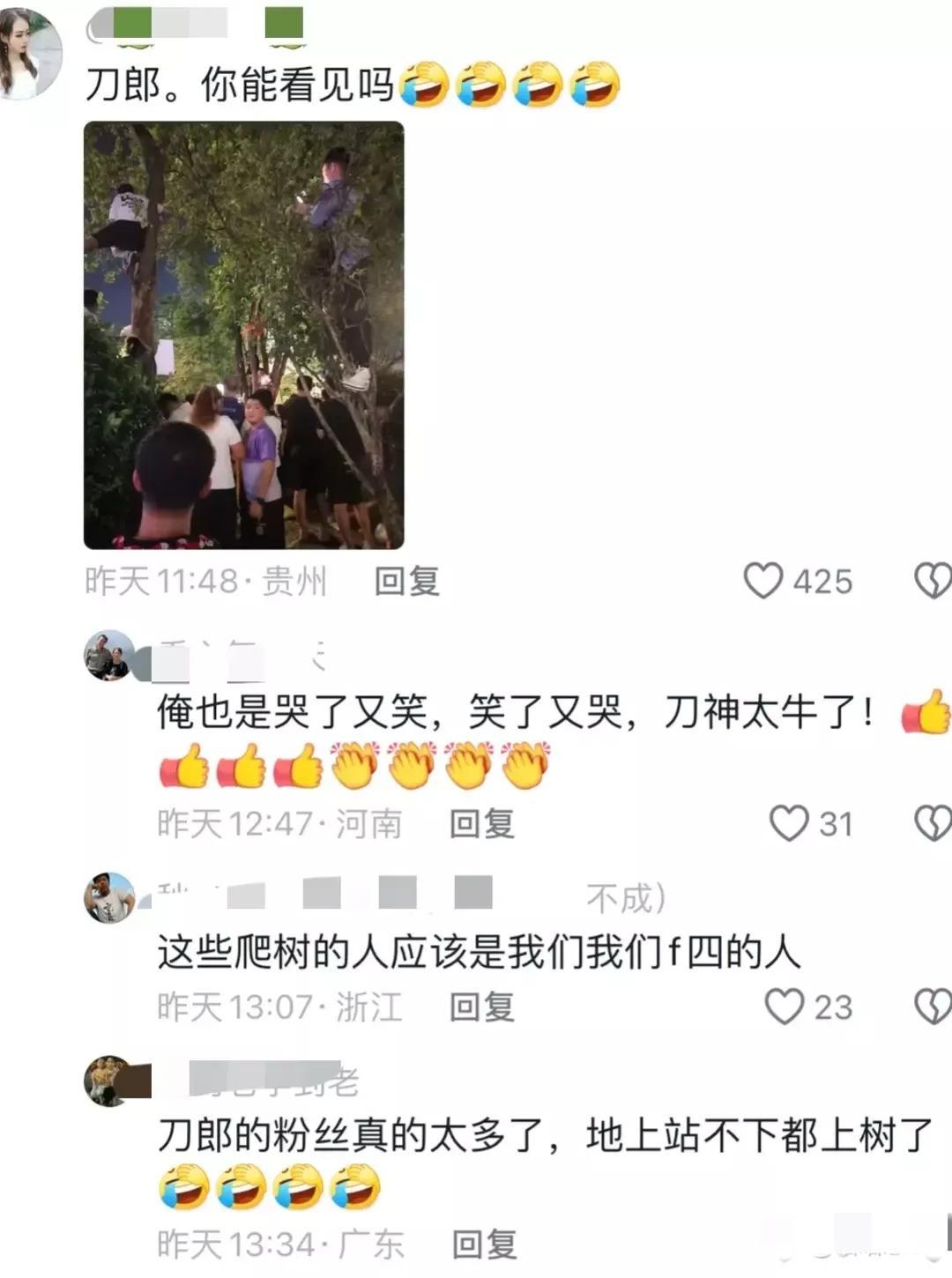This screenshot has width=952, height=1278.
Task: Dislike the Guizhou comment via broken heart
Action: click(x=933, y=581)
